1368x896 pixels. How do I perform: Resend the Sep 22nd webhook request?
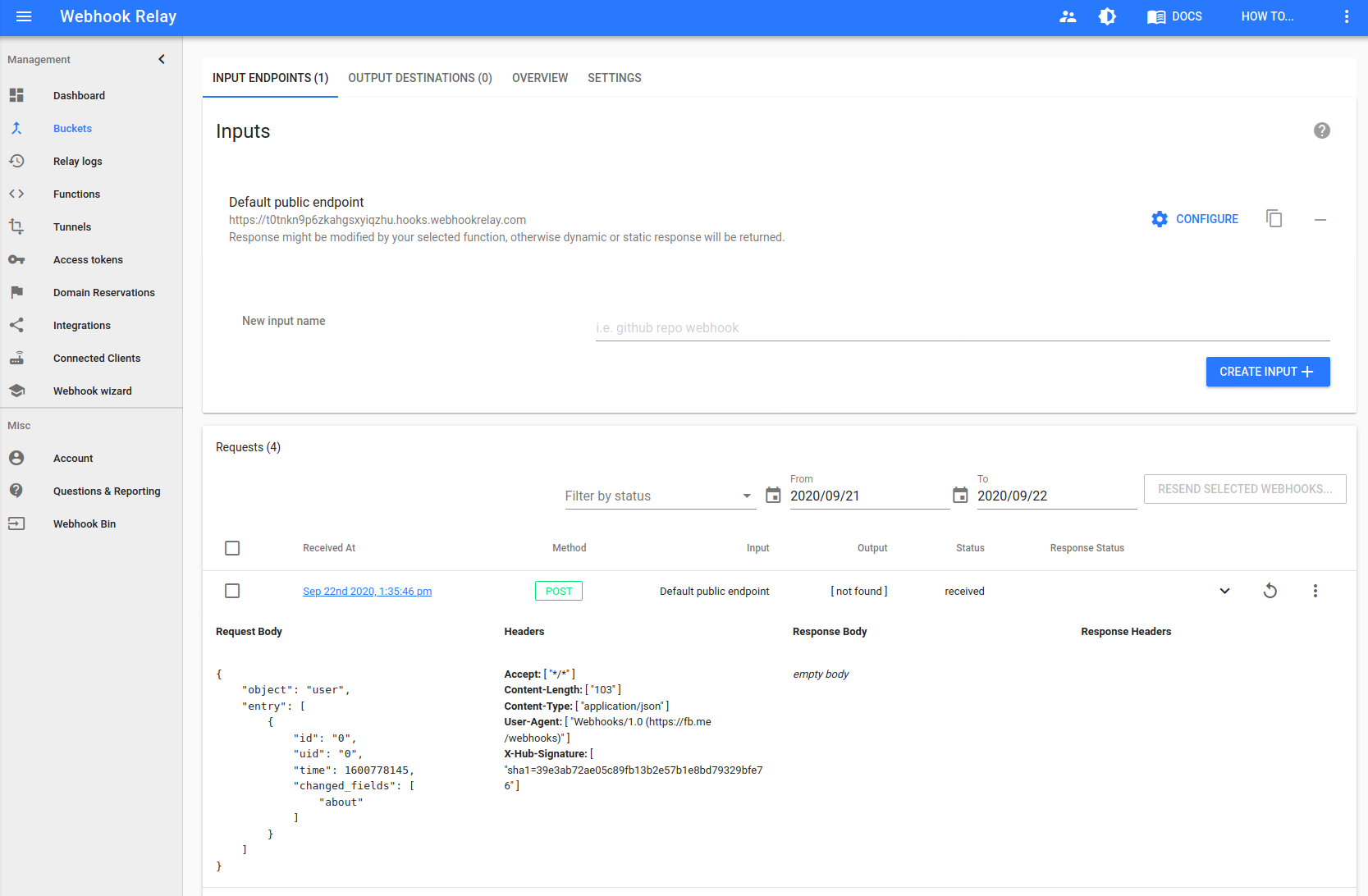[x=1270, y=591]
